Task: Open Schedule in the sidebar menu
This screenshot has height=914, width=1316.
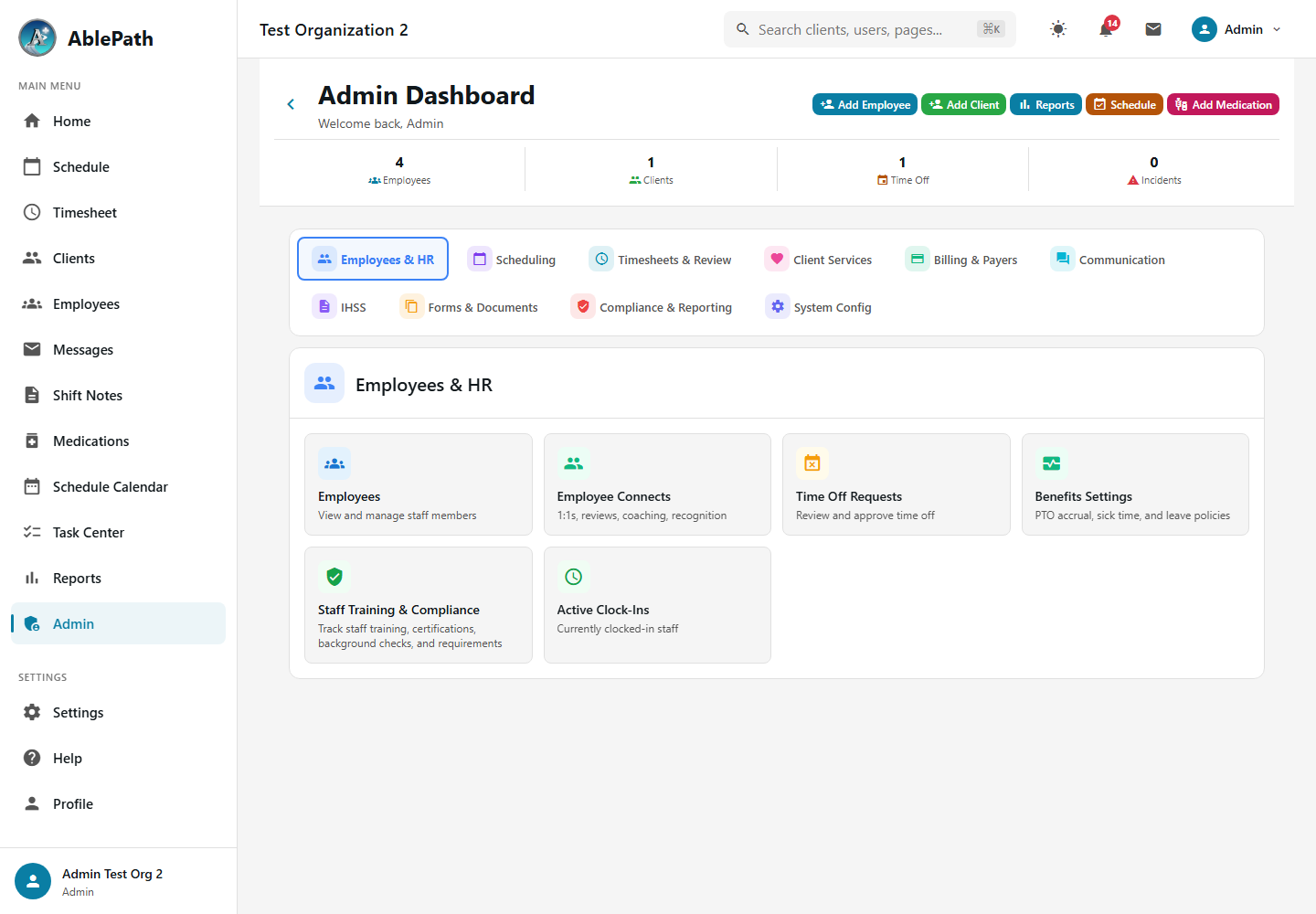Action: point(118,166)
